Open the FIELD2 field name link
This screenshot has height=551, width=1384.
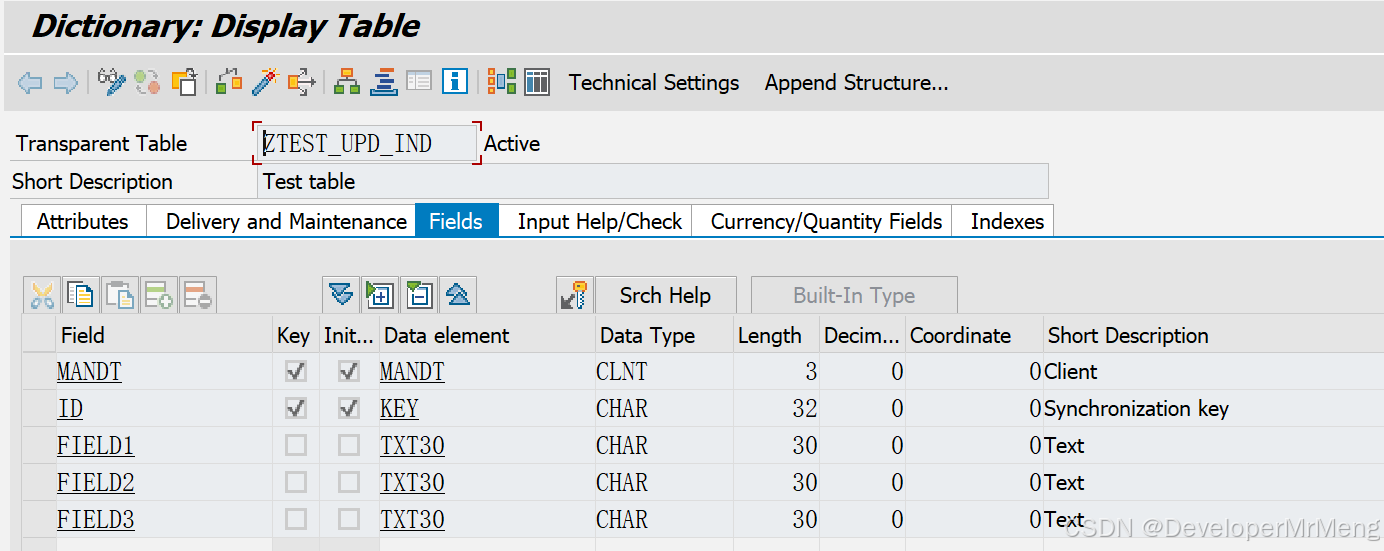click(x=95, y=483)
